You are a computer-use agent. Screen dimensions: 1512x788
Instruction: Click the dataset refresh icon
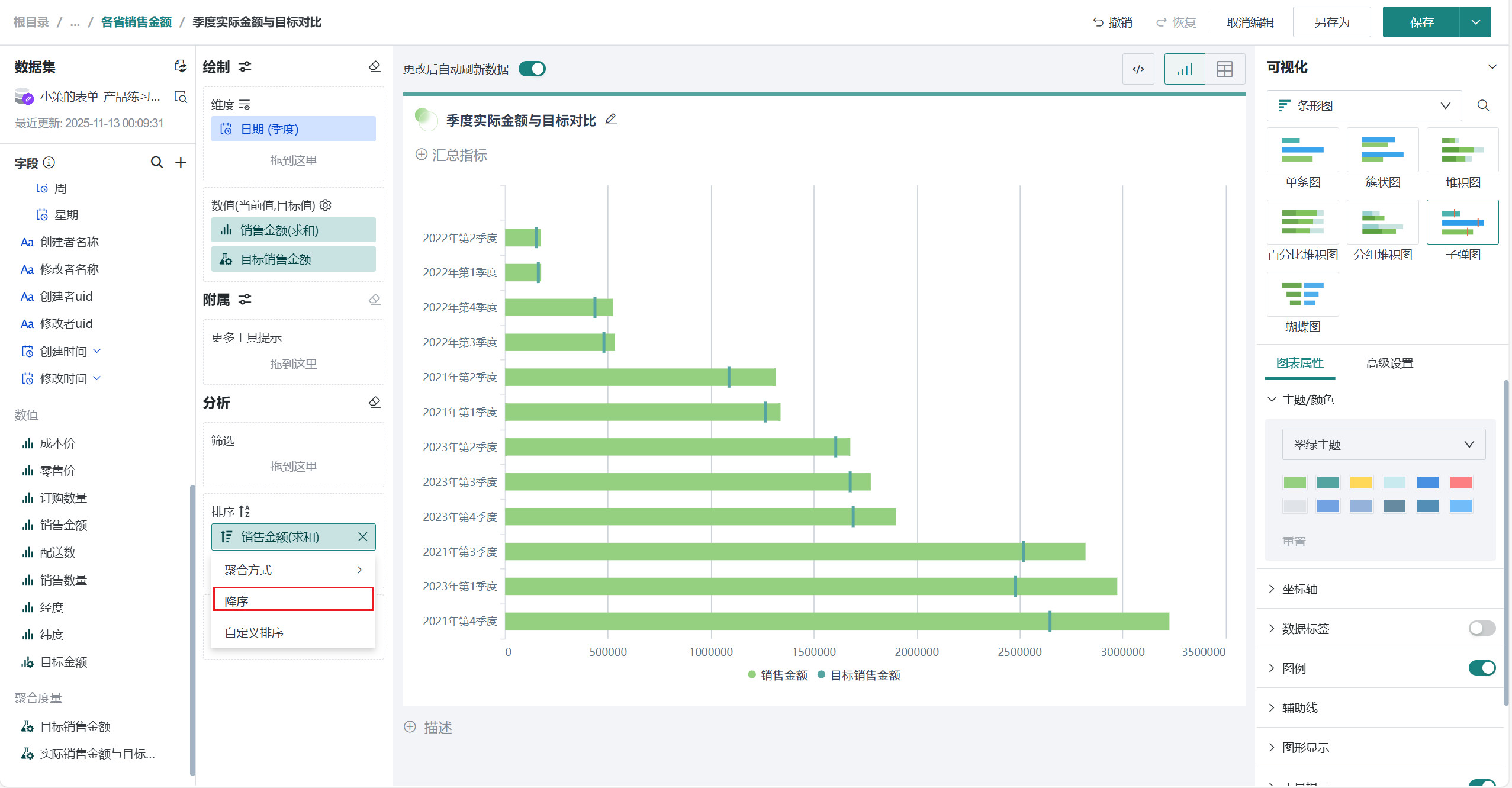181,66
